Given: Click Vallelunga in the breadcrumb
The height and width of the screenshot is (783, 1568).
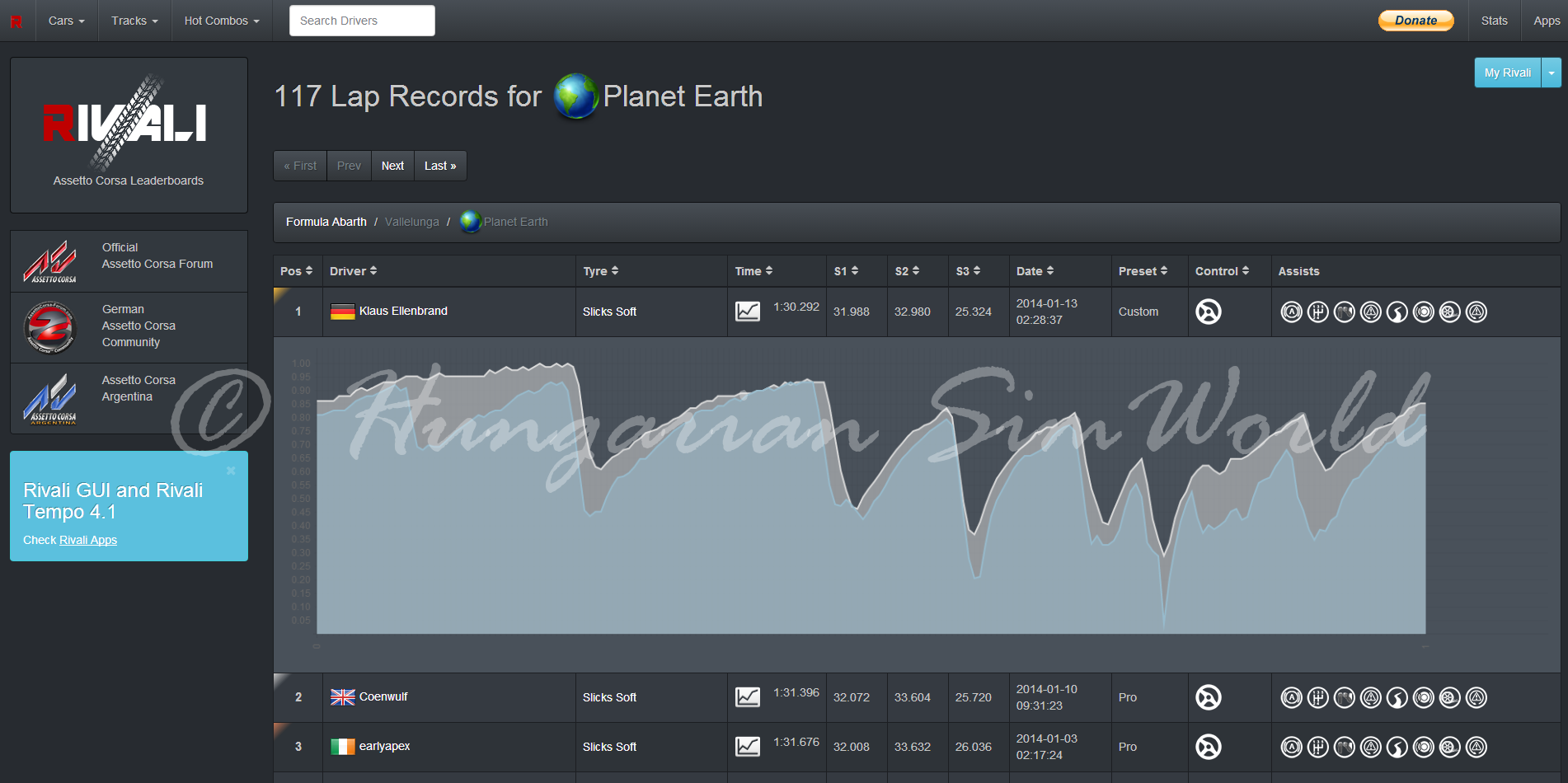Looking at the screenshot, I should (412, 222).
